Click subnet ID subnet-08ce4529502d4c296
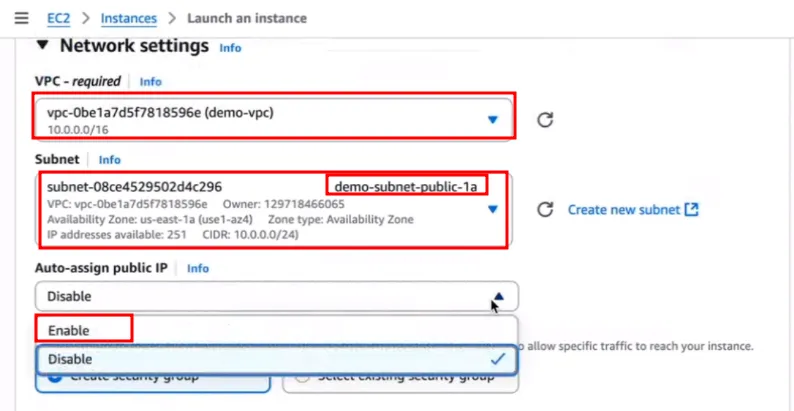 coord(134,187)
